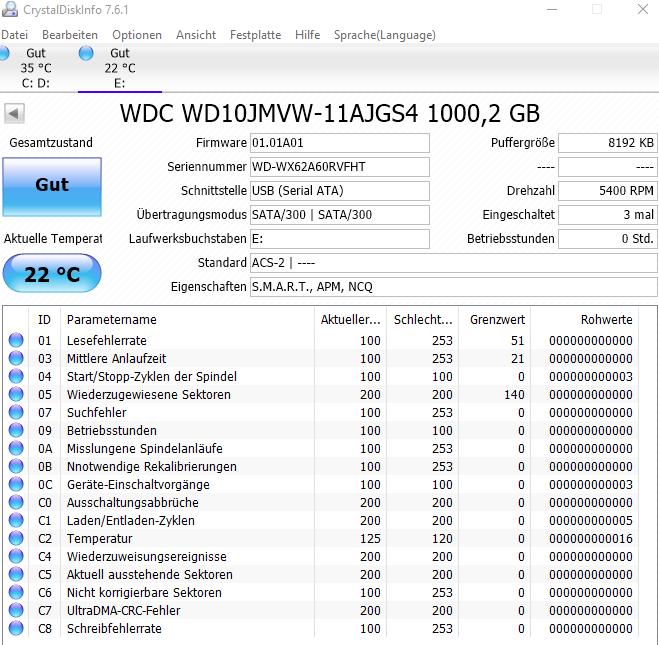Click the Firmware field 01.01A01

340,143
